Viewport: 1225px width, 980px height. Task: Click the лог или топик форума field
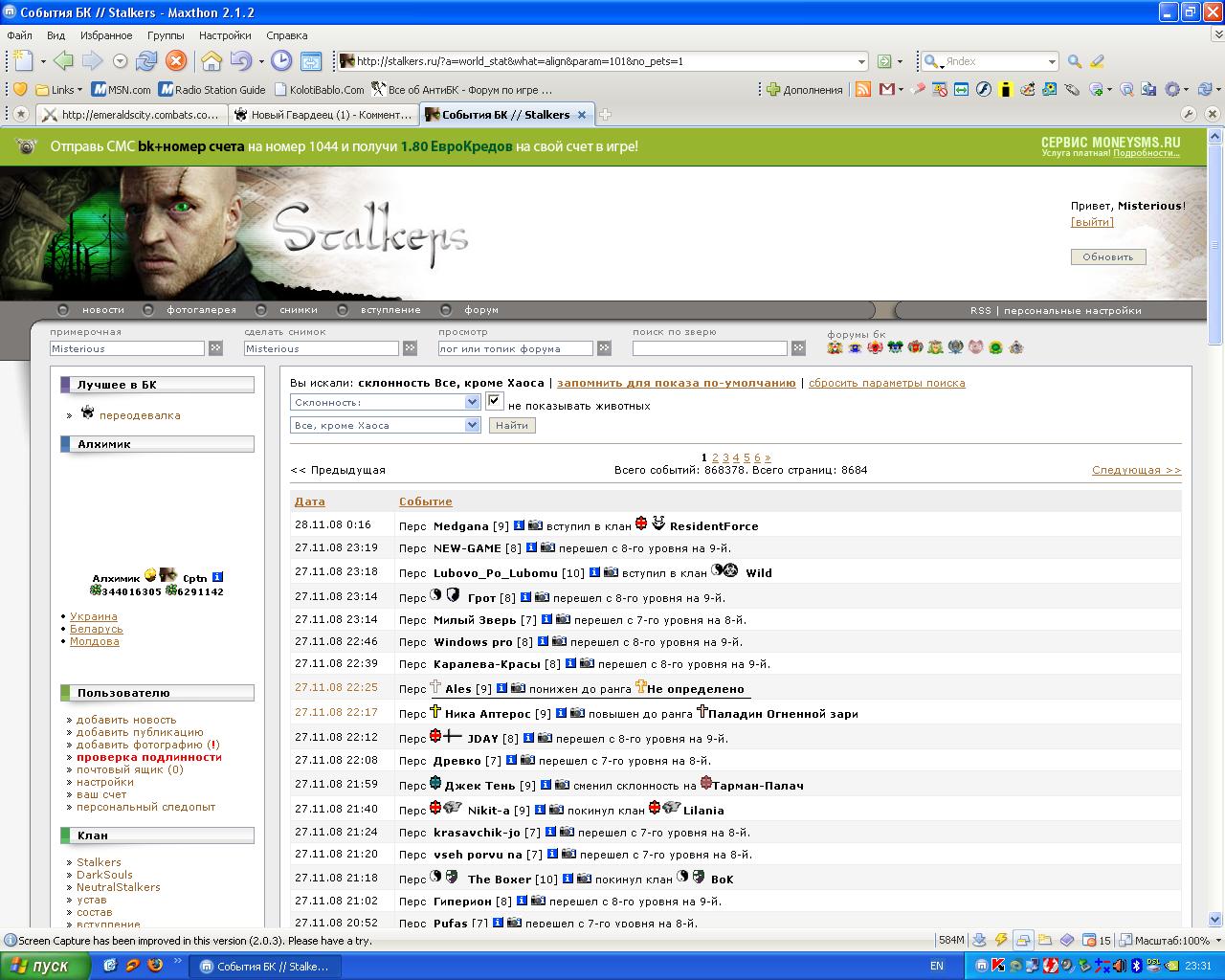point(515,348)
